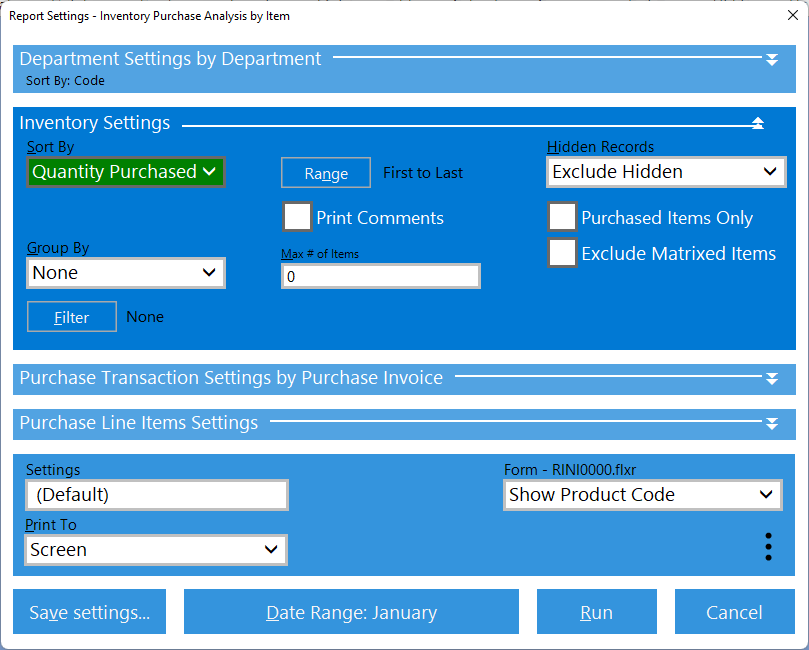Open the Print To Screen dropdown
Image resolution: width=809 pixels, height=650 pixels.
click(156, 550)
